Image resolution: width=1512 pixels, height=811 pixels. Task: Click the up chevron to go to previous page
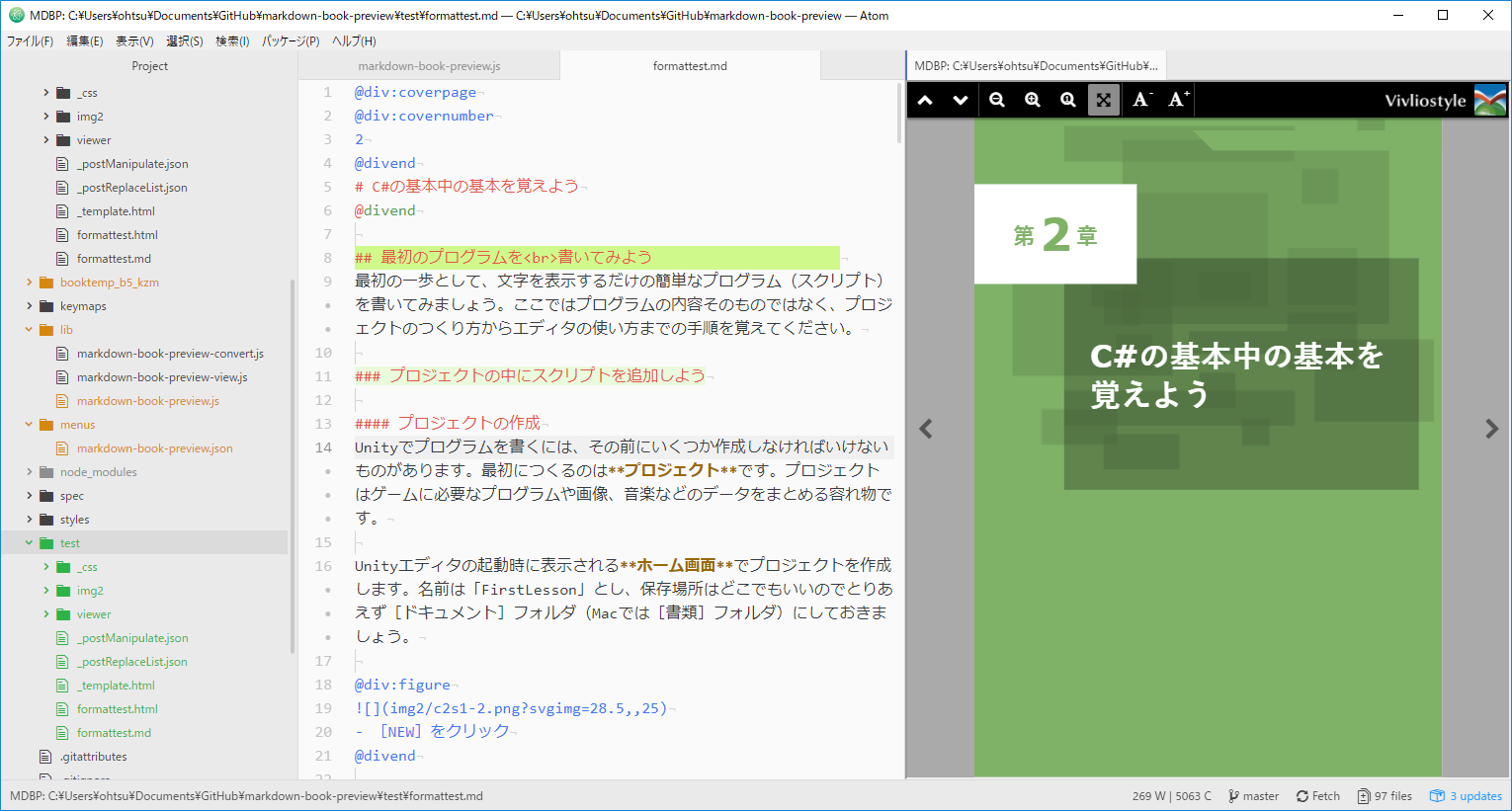point(925,100)
